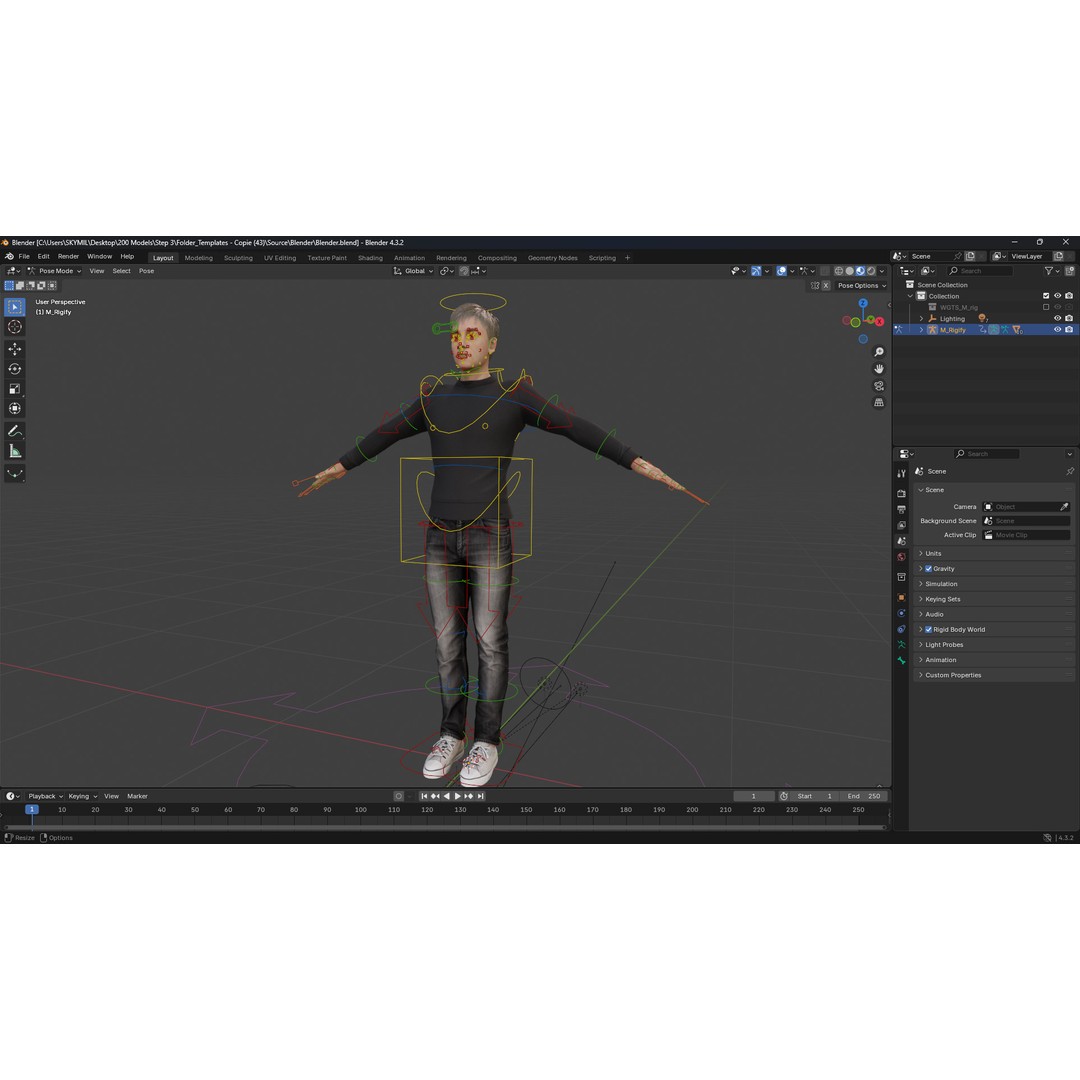
Task: Click the zoom magnifier viewport icon
Action: tap(879, 352)
